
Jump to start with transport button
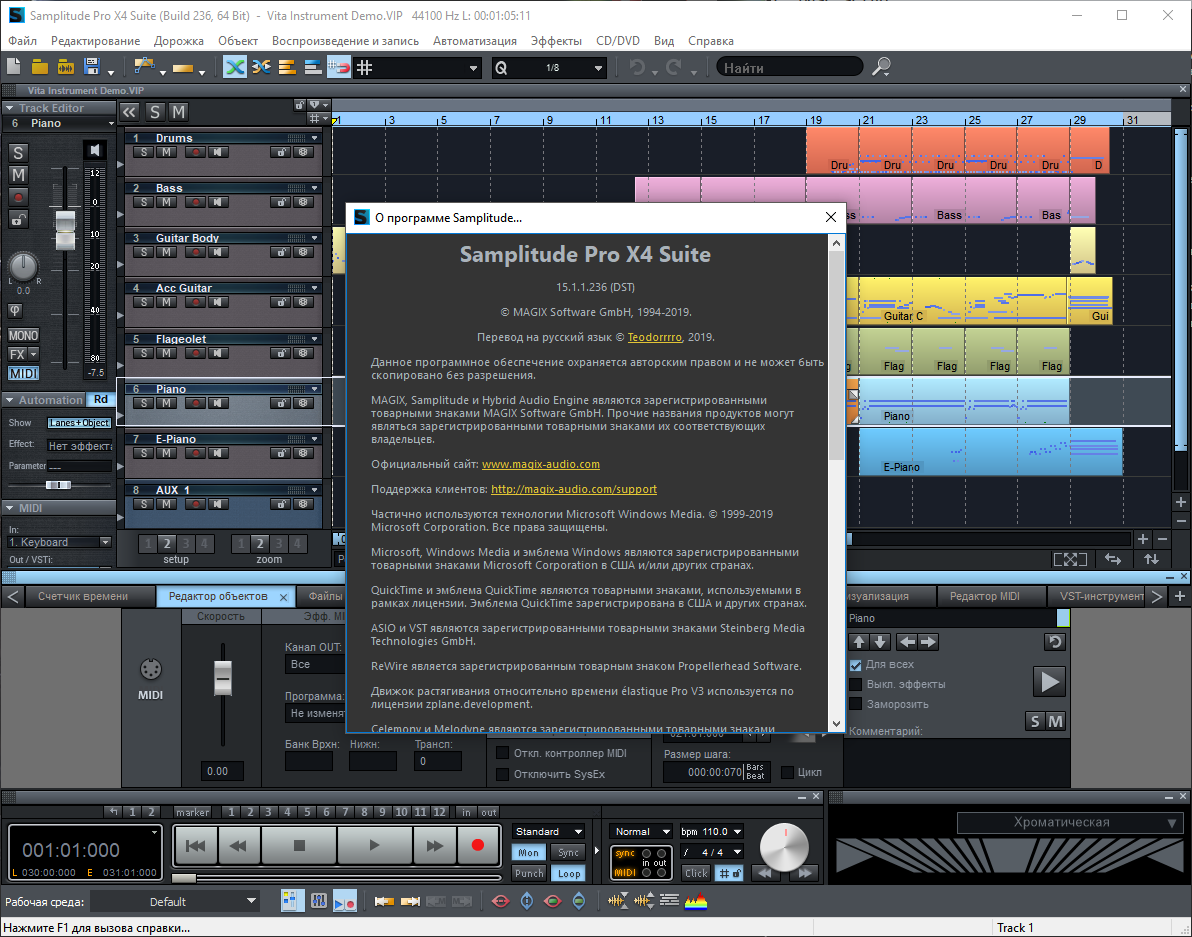pyautogui.click(x=195, y=845)
